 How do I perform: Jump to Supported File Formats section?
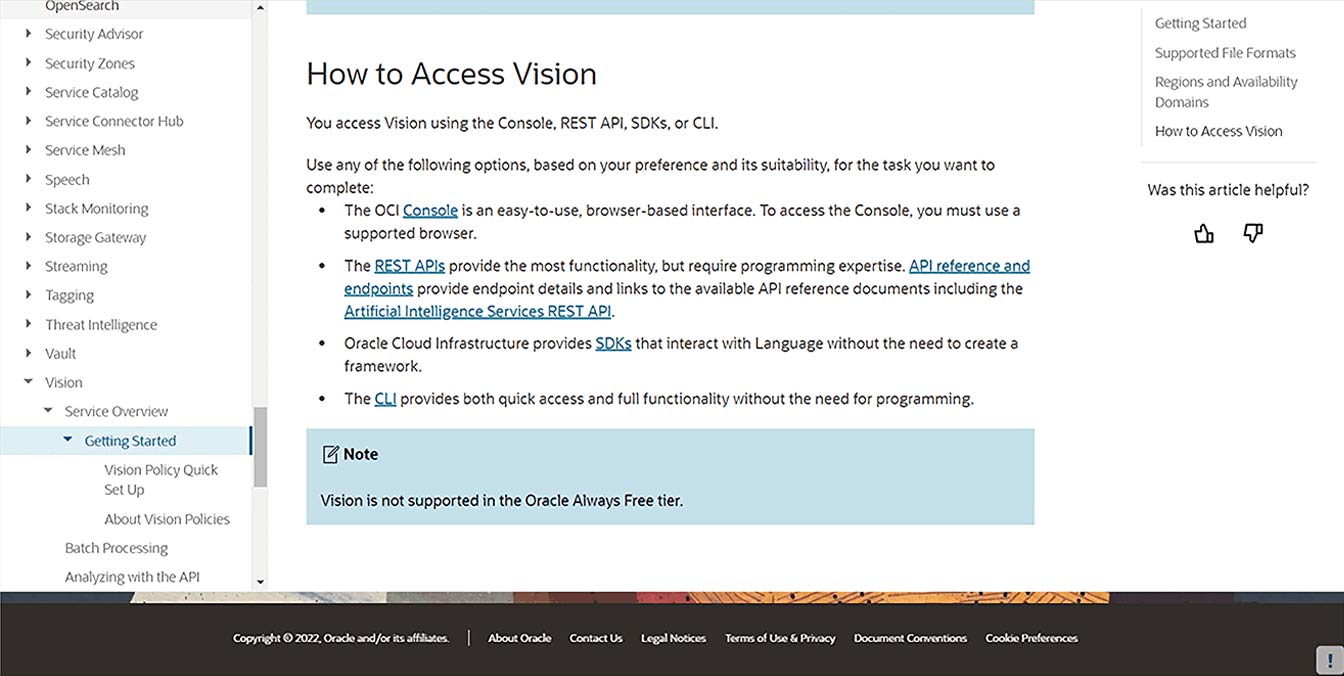click(x=1224, y=53)
